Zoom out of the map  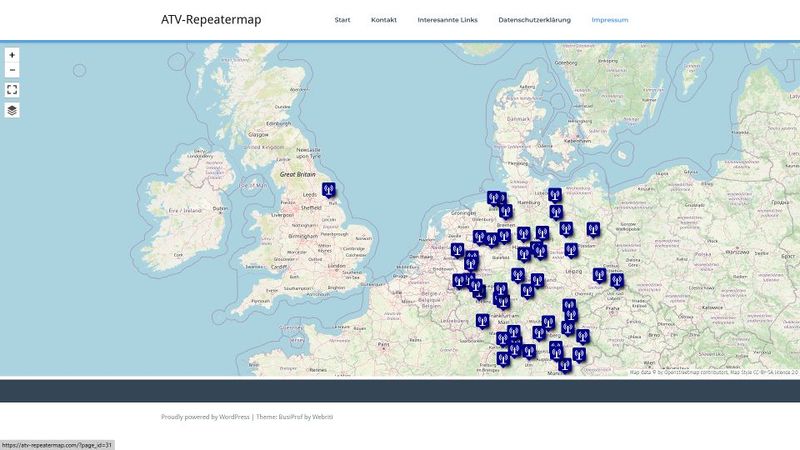click(12, 70)
